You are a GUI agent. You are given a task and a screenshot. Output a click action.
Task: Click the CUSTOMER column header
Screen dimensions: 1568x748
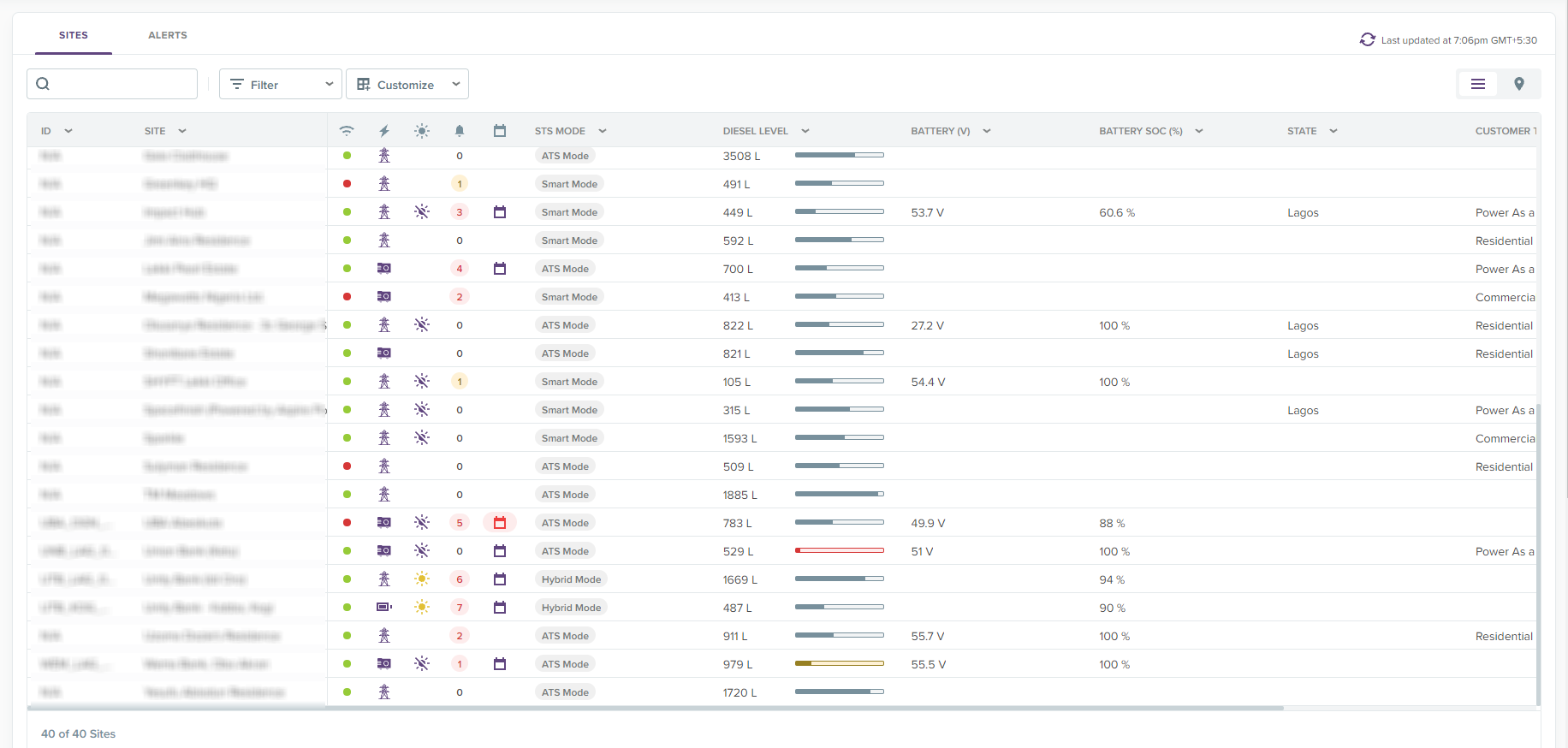(x=1506, y=131)
